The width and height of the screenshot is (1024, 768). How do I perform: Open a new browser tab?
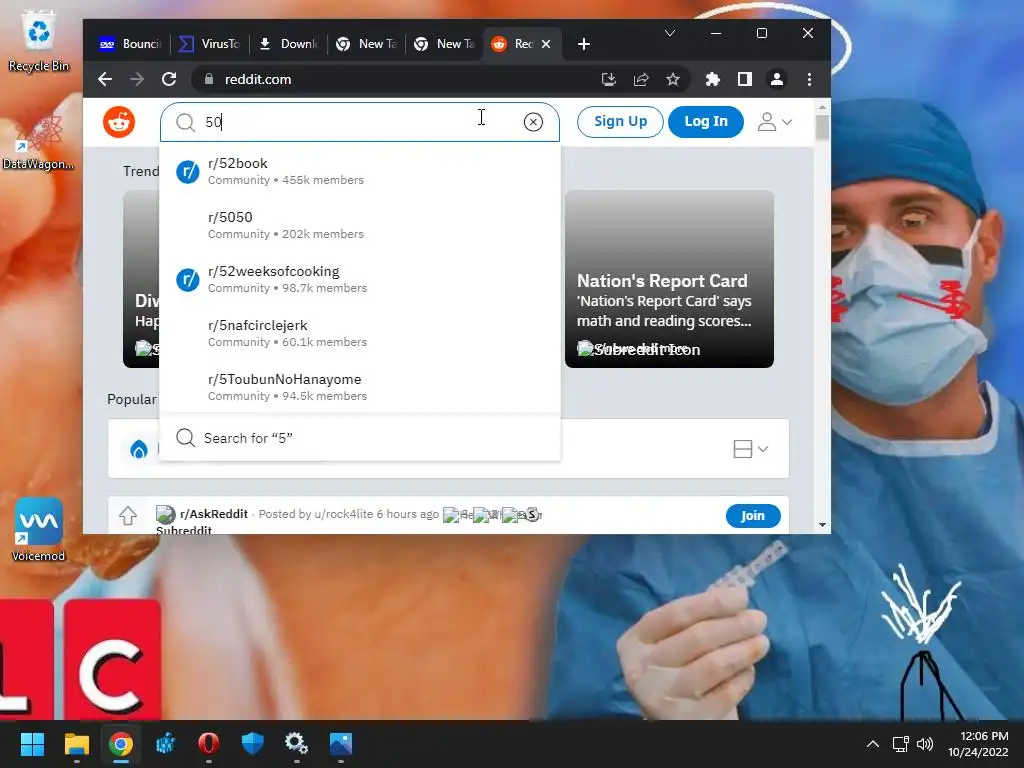pos(584,44)
